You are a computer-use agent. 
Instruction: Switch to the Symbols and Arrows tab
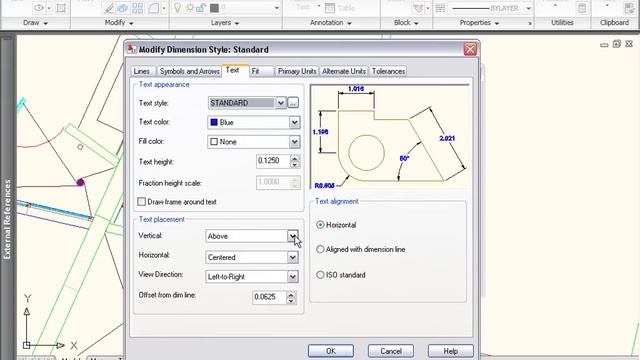(189, 71)
